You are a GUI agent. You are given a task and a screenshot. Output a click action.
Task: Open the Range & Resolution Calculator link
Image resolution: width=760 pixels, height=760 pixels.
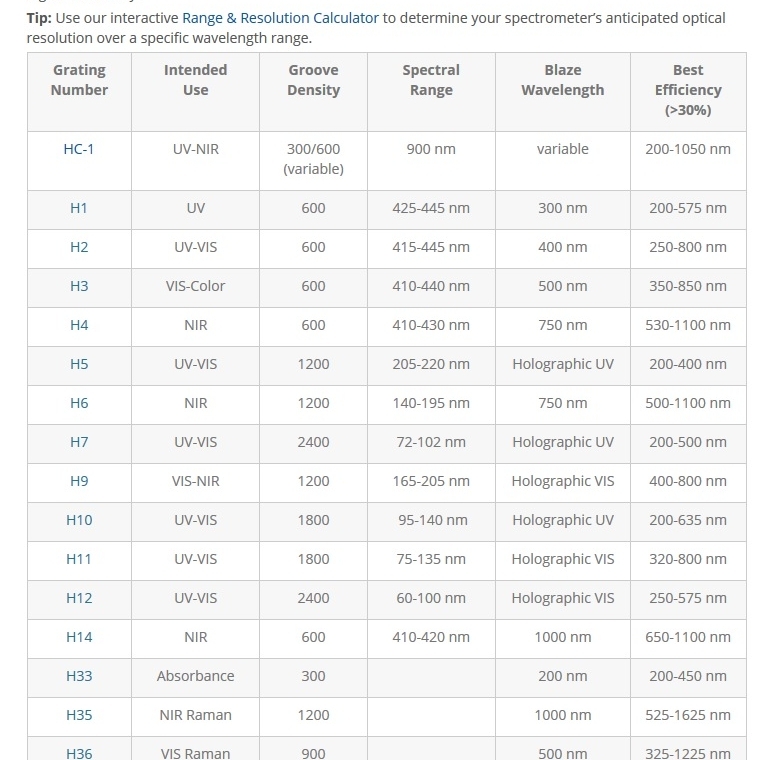pos(280,18)
